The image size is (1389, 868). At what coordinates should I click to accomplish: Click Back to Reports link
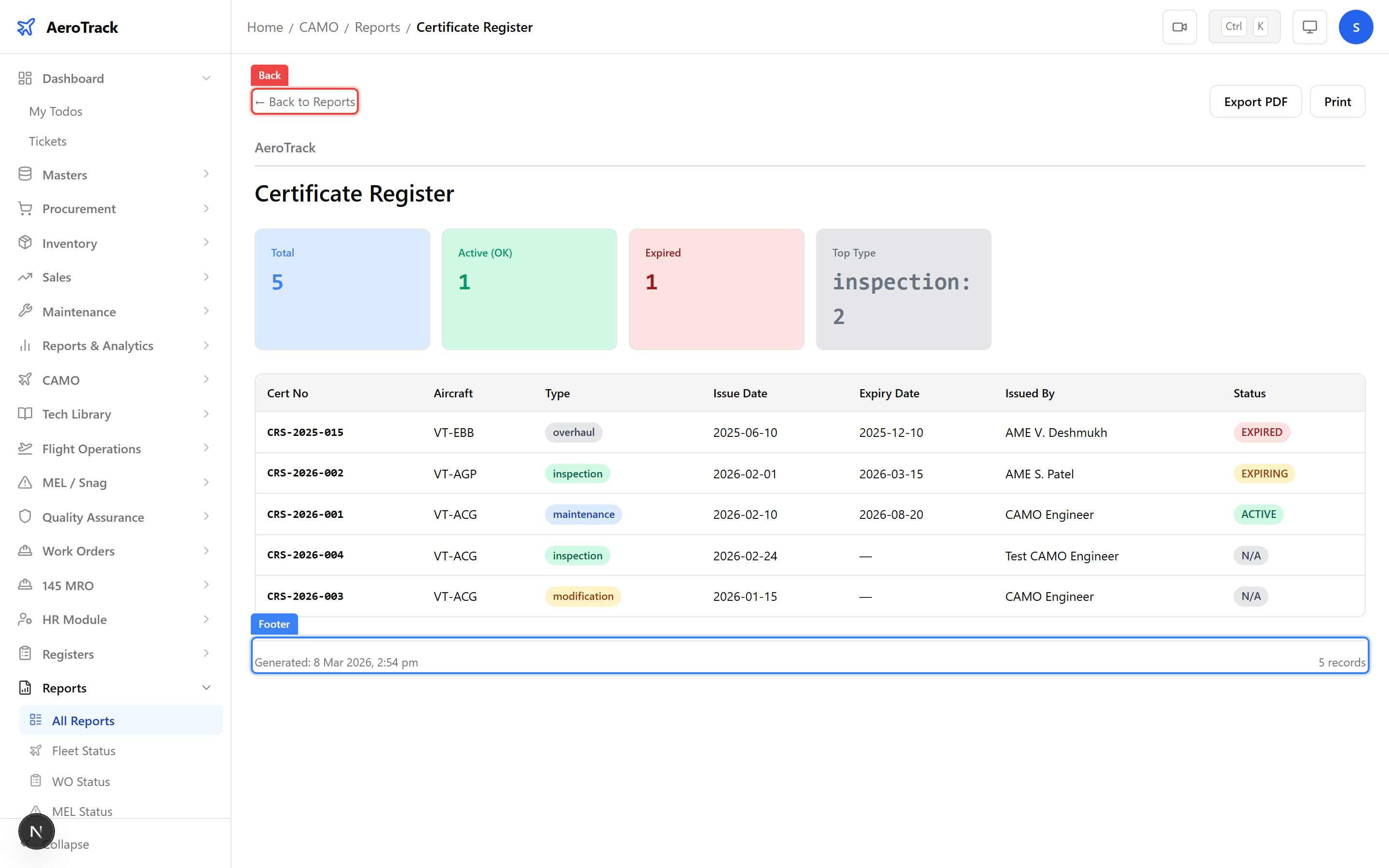(305, 101)
